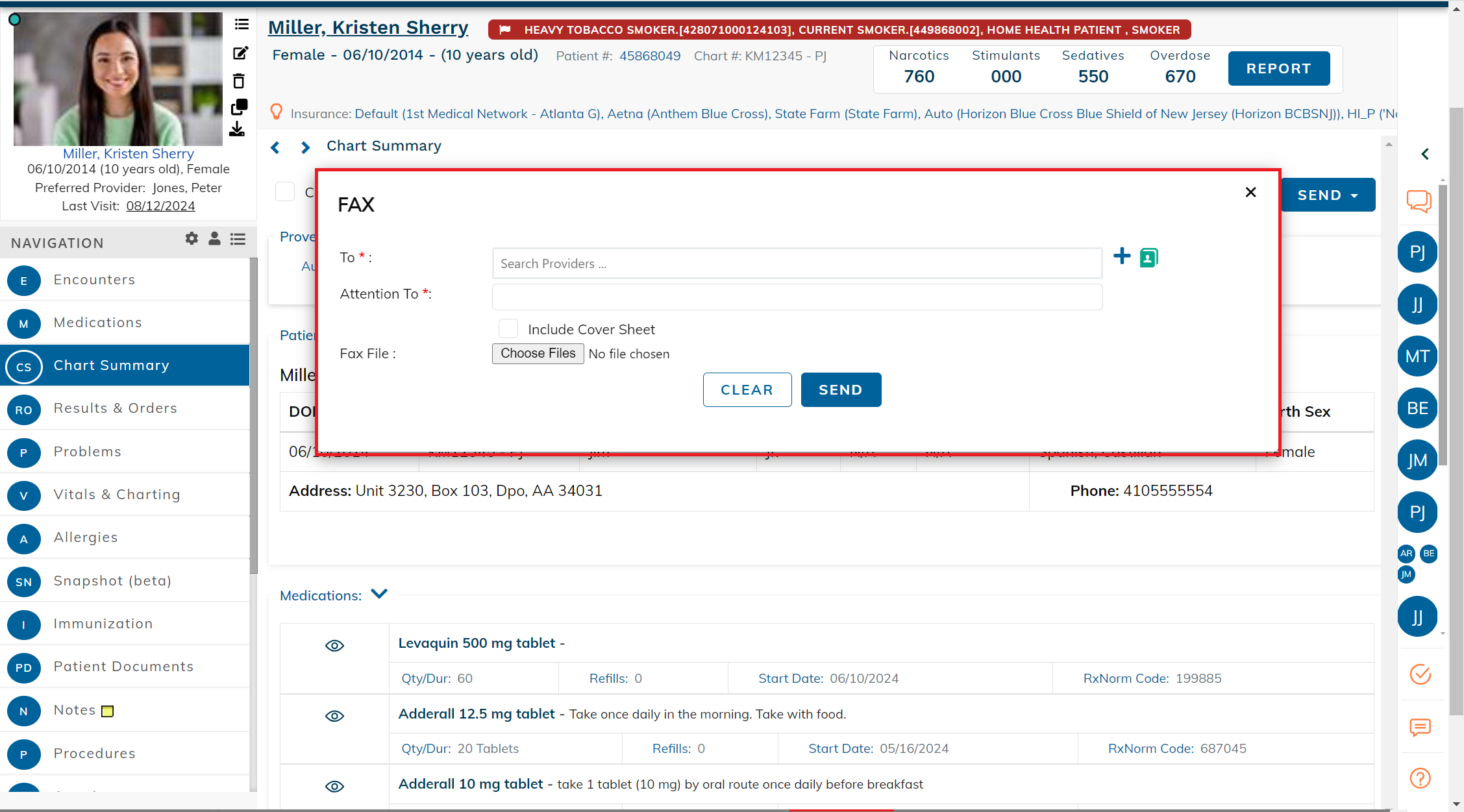The width and height of the screenshot is (1464, 812).
Task: Collapse the right sidebar with chevron arrow
Action: click(x=1424, y=154)
